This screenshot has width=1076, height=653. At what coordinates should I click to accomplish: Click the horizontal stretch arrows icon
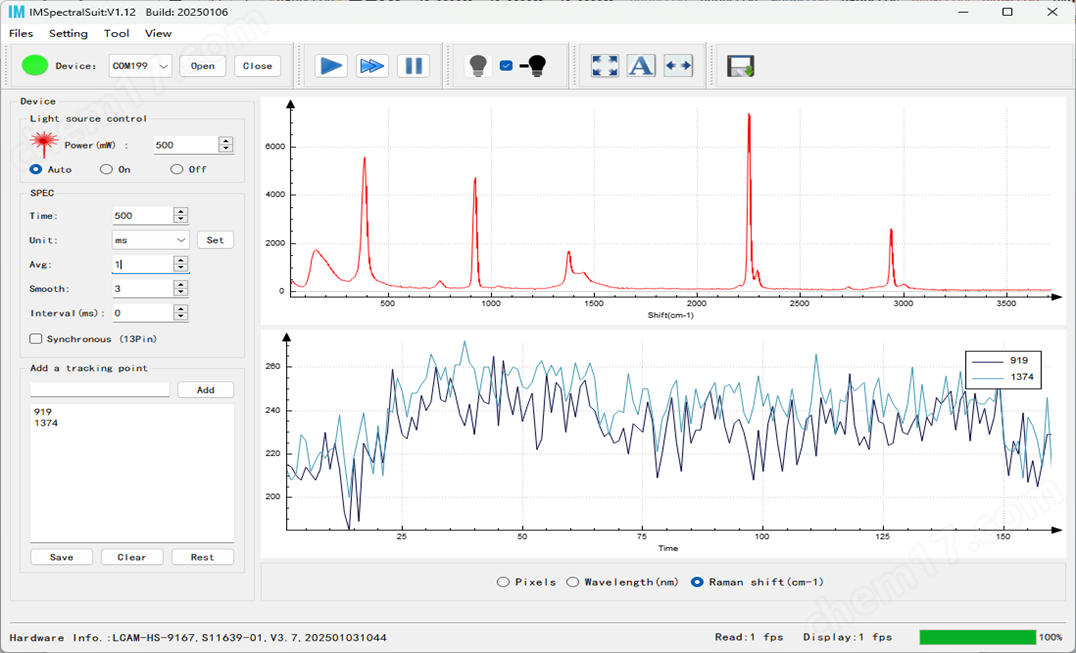(678, 66)
